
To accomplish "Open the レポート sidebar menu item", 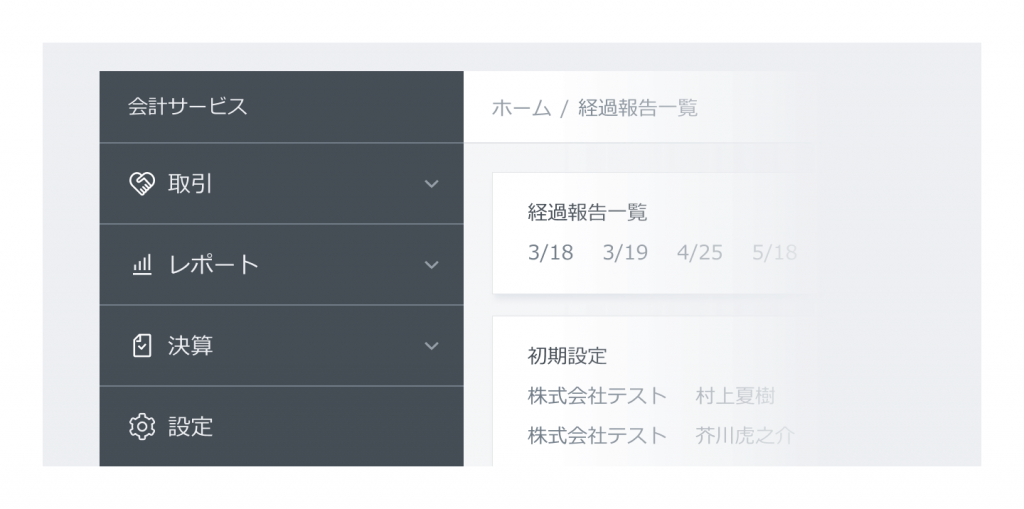I will pyautogui.click(x=281, y=265).
